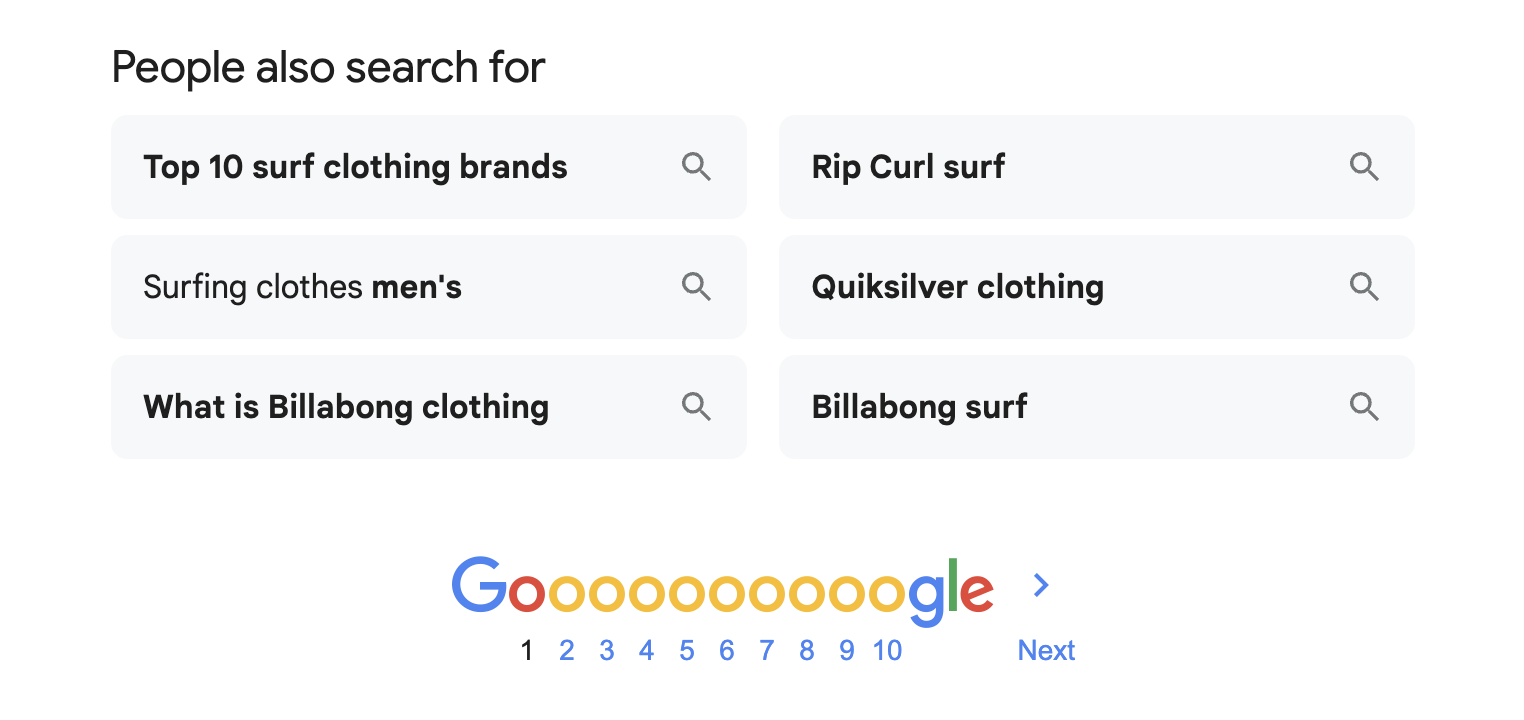Click the magnifier icon for Surfing clothes men's
The width and height of the screenshot is (1524, 720).
696,287
